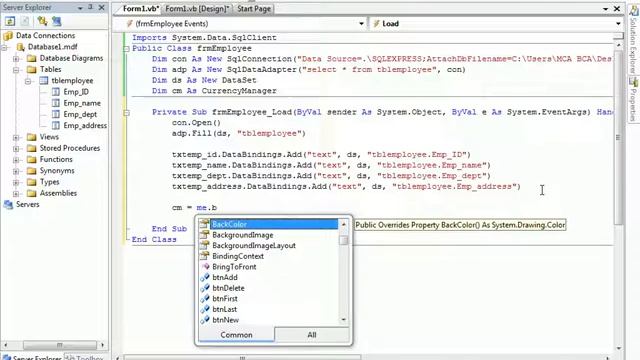This screenshot has width=640, height=360.
Task: Close the active document tab
Action: coord(617,9)
